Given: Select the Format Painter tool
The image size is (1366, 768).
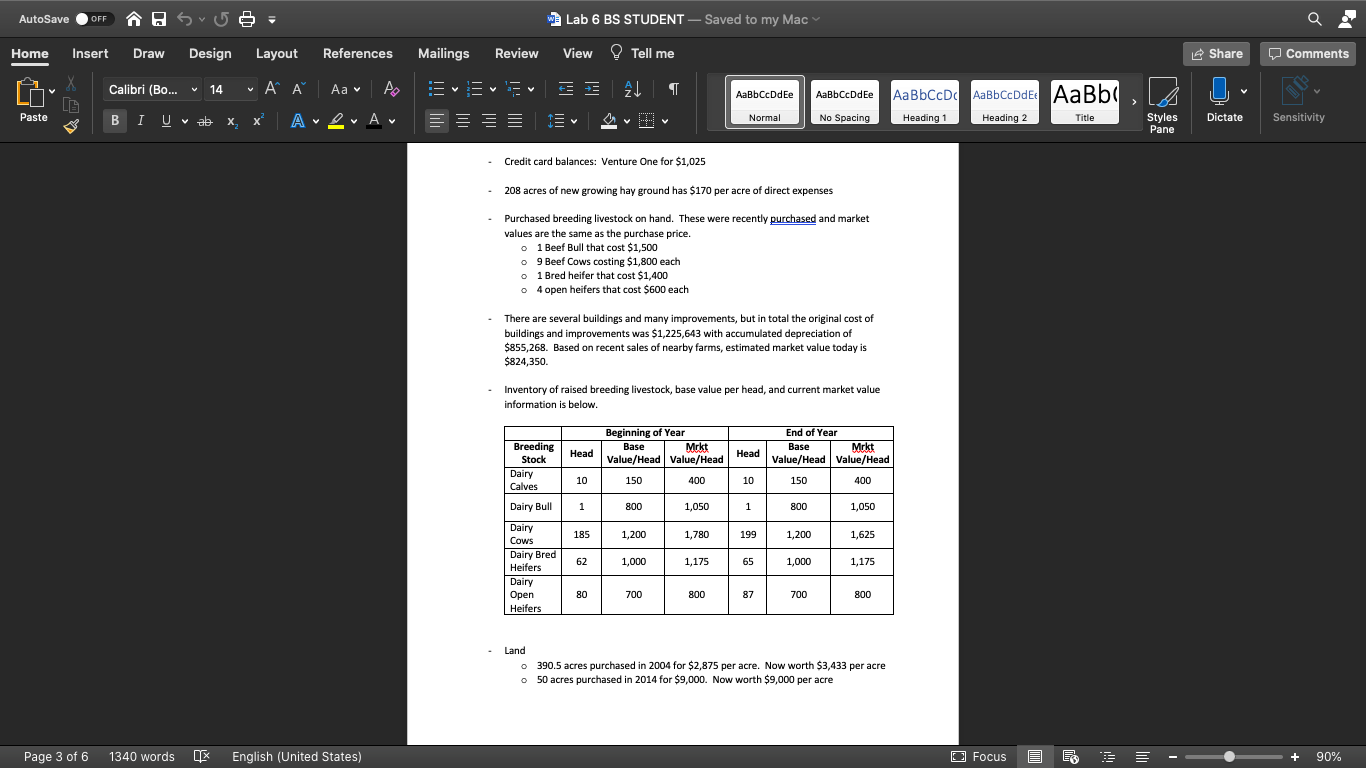Looking at the screenshot, I should [x=70, y=126].
